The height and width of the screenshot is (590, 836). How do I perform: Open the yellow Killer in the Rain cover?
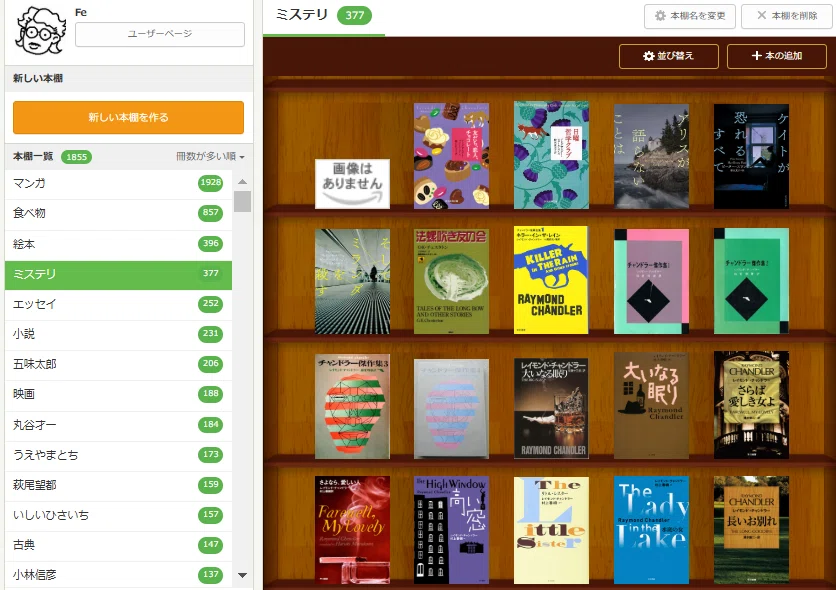[x=551, y=280]
